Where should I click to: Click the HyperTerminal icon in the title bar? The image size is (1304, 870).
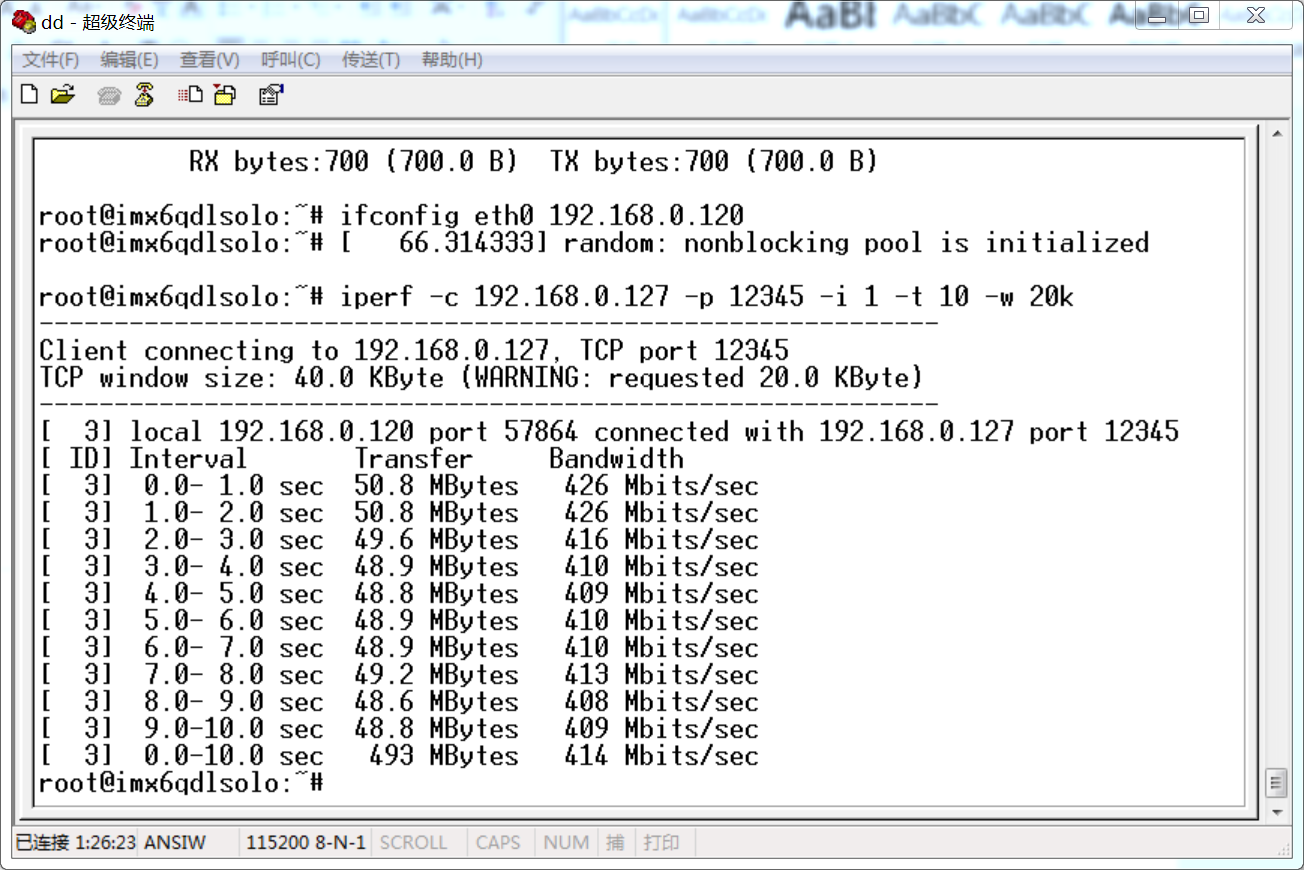(23, 21)
